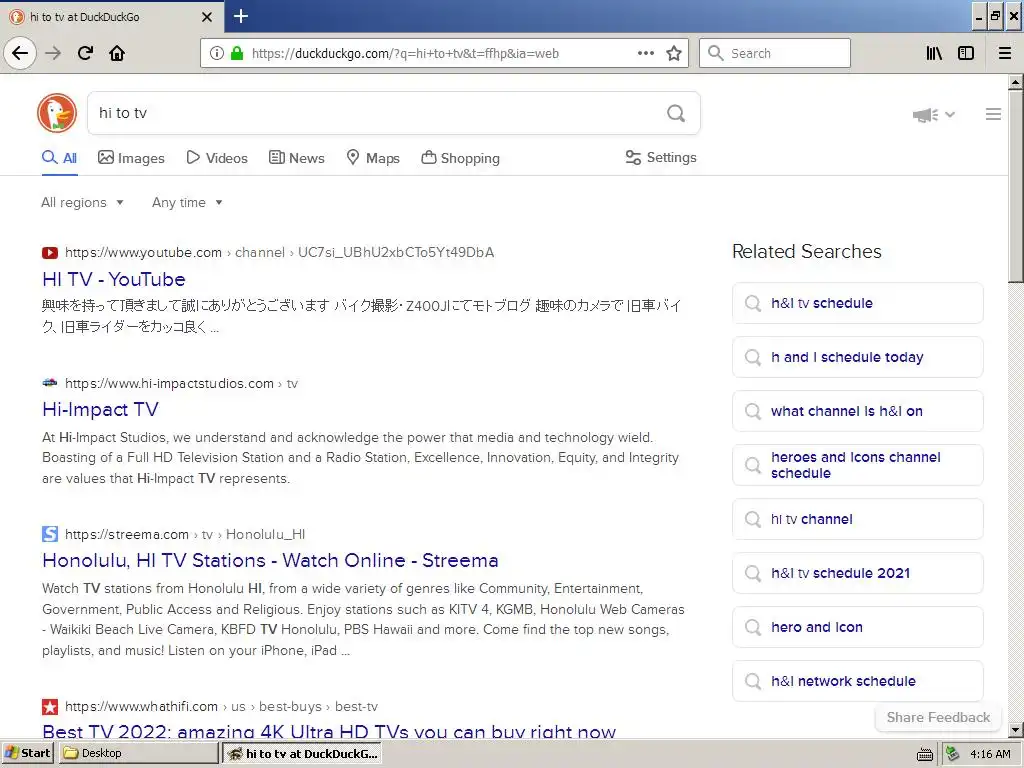
Task: Search related 'h&i tv schedule 2021'
Action: [x=857, y=573]
